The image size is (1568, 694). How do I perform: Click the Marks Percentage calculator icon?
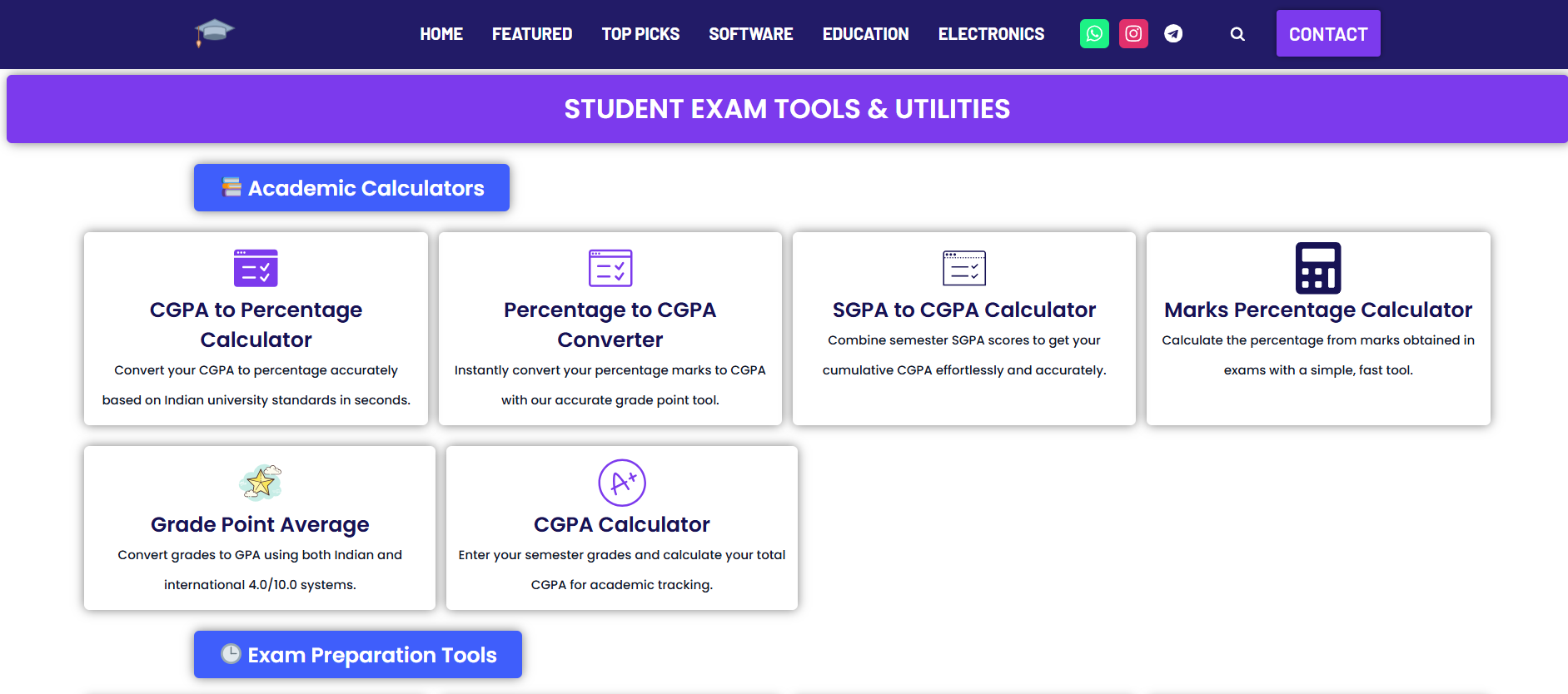click(1318, 268)
